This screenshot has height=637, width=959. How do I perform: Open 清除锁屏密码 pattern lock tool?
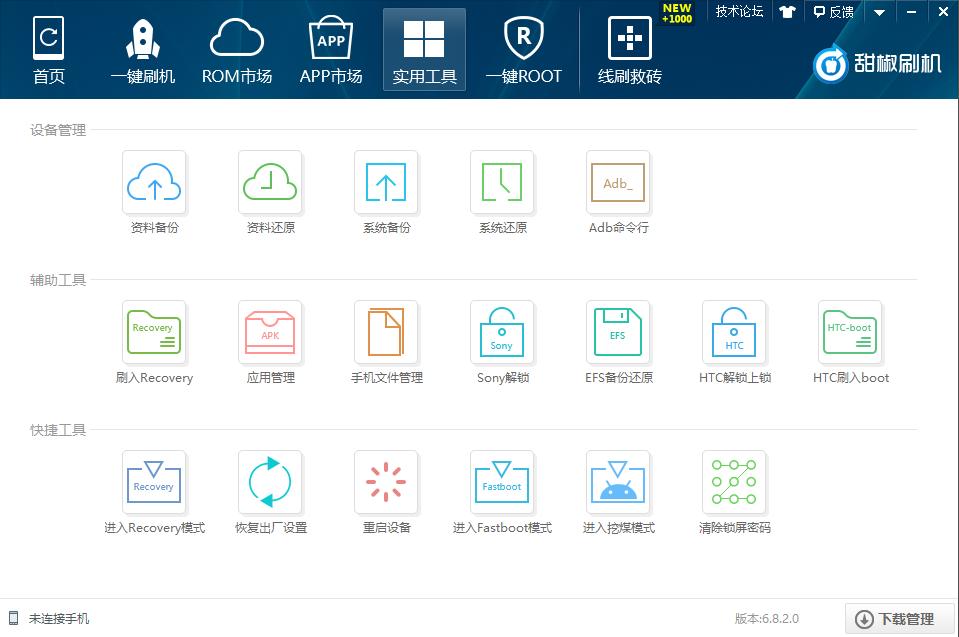[x=734, y=482]
